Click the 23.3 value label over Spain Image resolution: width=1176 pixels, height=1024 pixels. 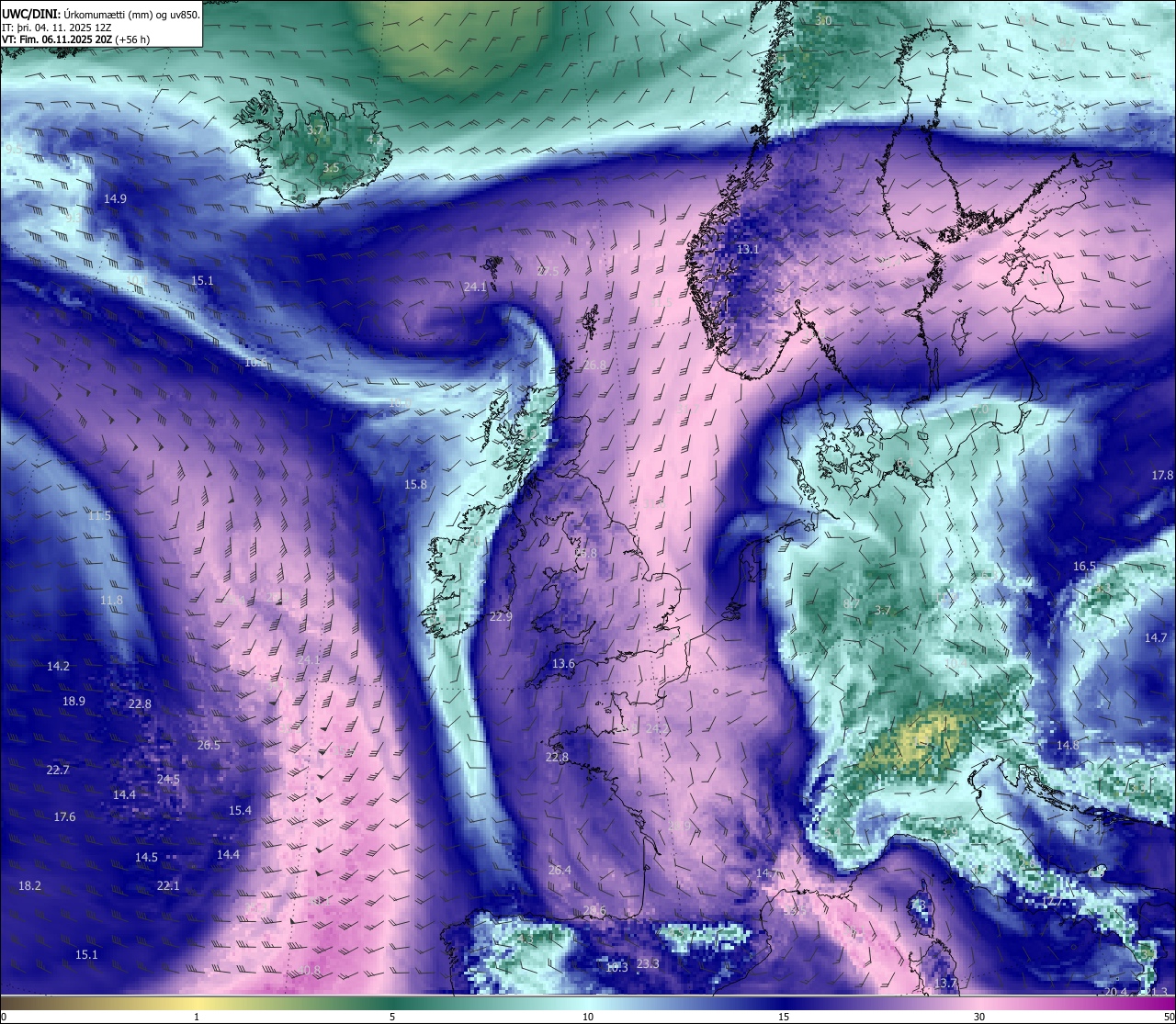(648, 964)
